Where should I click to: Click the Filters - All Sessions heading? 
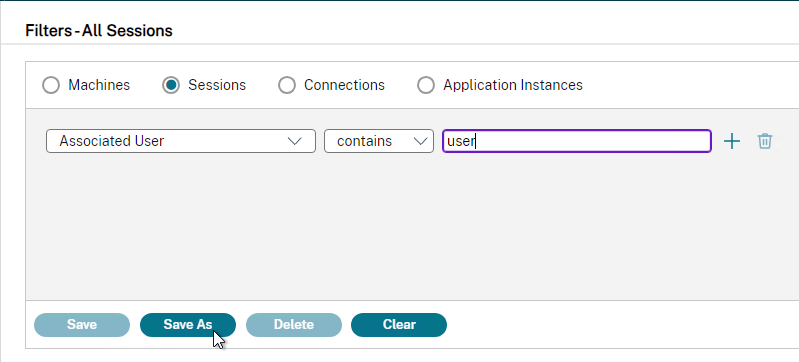[99, 31]
